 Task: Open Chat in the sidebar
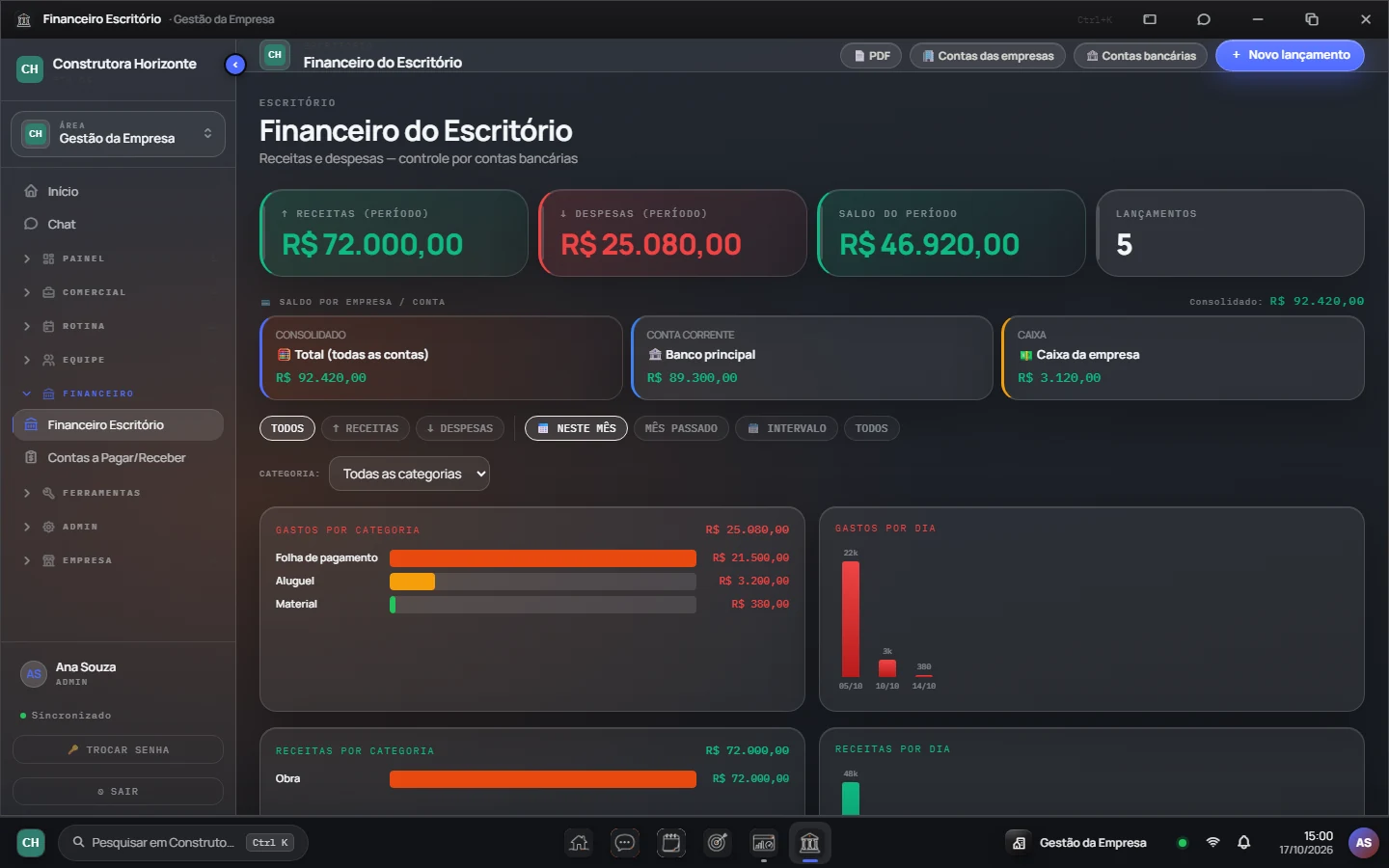coord(118,224)
